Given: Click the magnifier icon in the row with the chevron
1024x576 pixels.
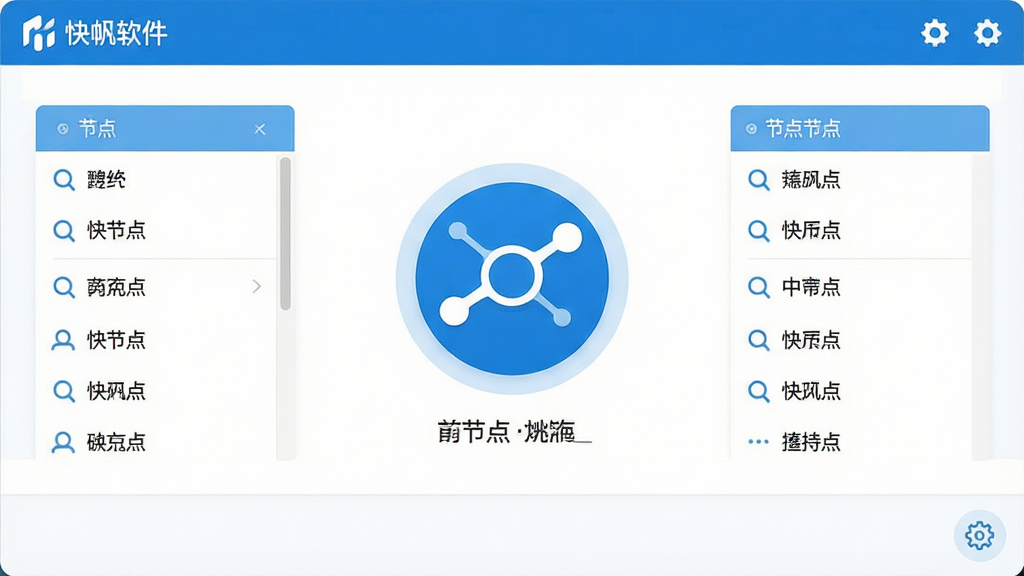Looking at the screenshot, I should click(64, 287).
